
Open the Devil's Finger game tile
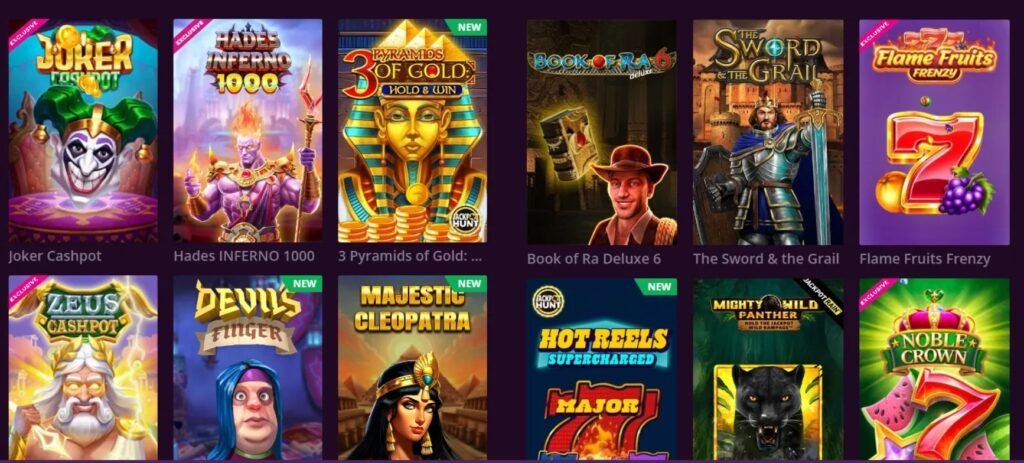click(x=248, y=368)
